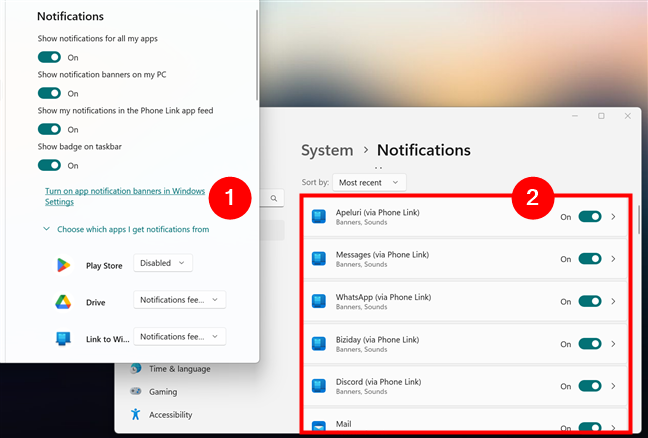Click the Apeluri (via Phone Link) icon

click(319, 217)
